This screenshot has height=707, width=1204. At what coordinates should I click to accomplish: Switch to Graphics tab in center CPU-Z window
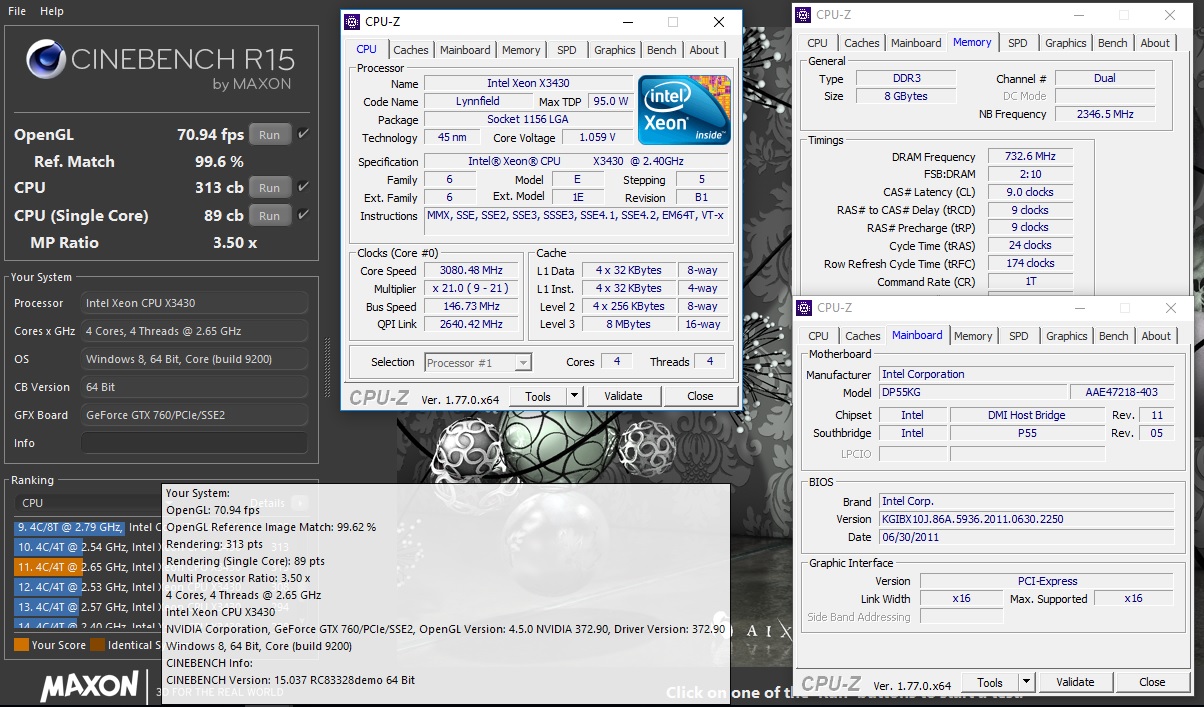(614, 50)
